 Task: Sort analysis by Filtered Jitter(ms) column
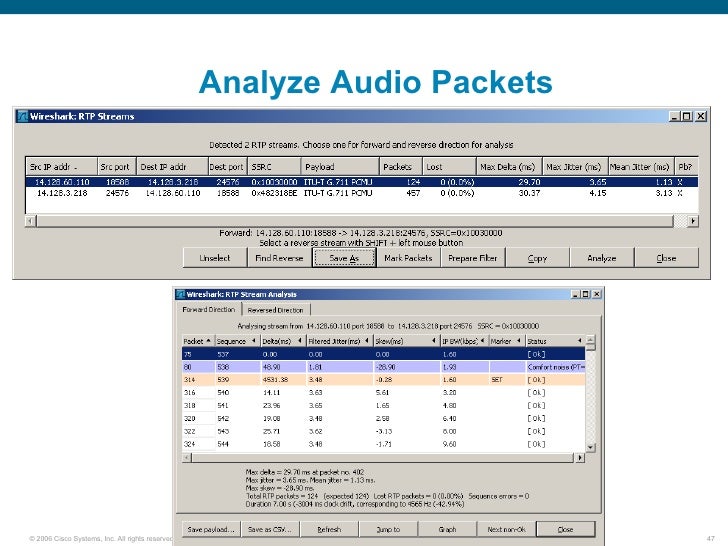[x=339, y=341]
